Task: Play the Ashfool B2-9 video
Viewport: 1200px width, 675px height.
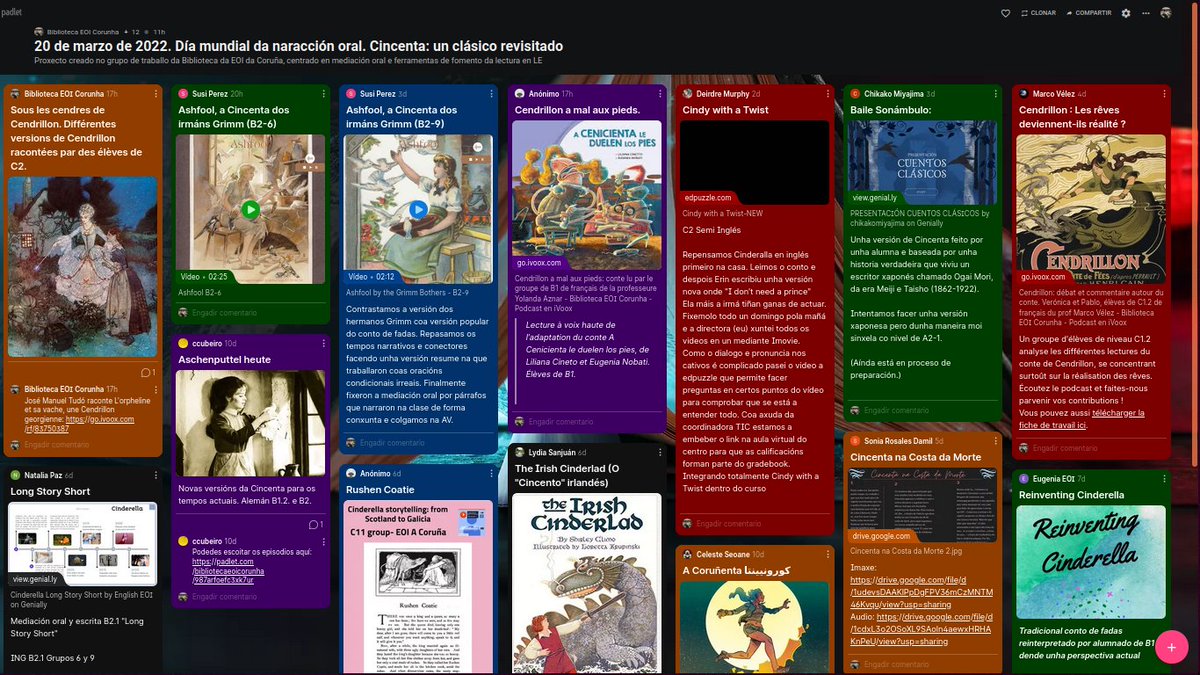Action: [418, 209]
